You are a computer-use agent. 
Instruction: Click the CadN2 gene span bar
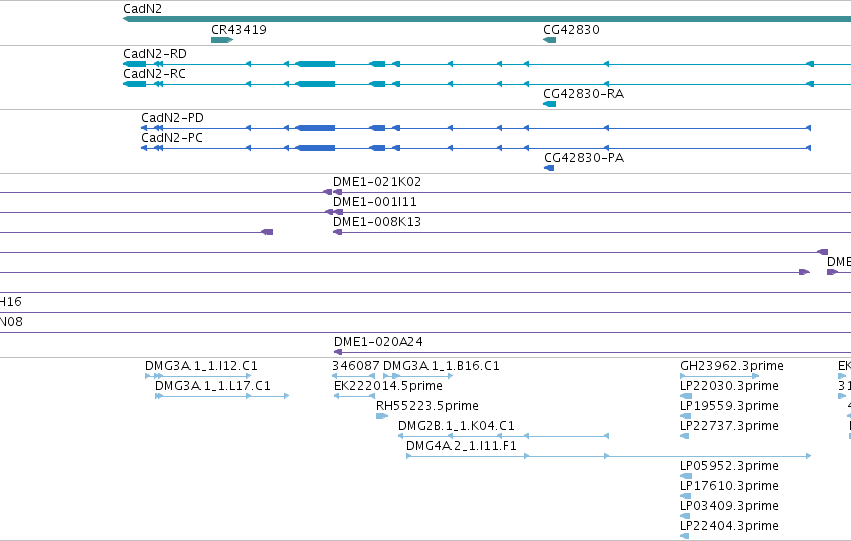(x=487, y=19)
